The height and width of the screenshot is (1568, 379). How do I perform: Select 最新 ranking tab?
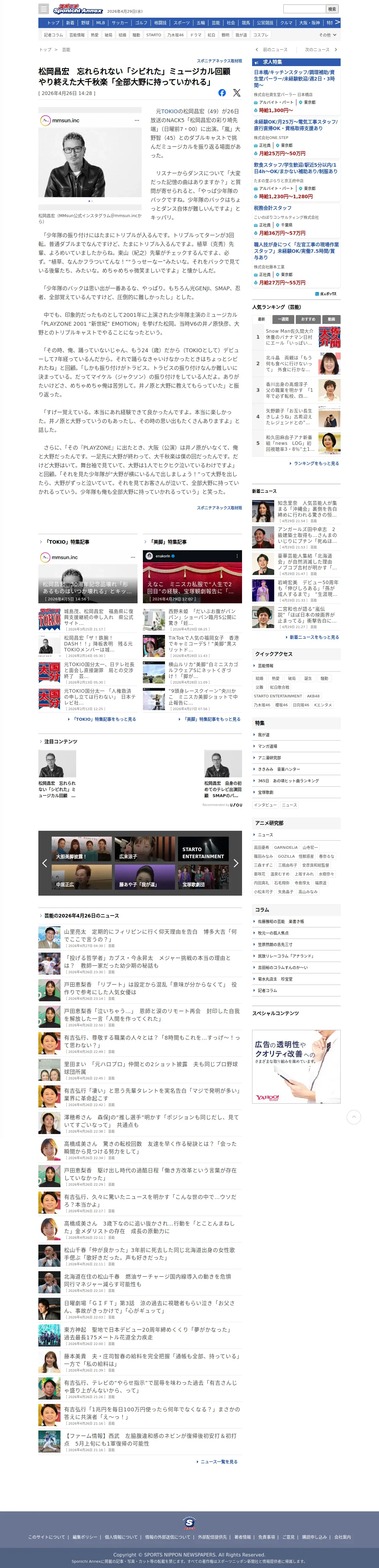pos(262,319)
